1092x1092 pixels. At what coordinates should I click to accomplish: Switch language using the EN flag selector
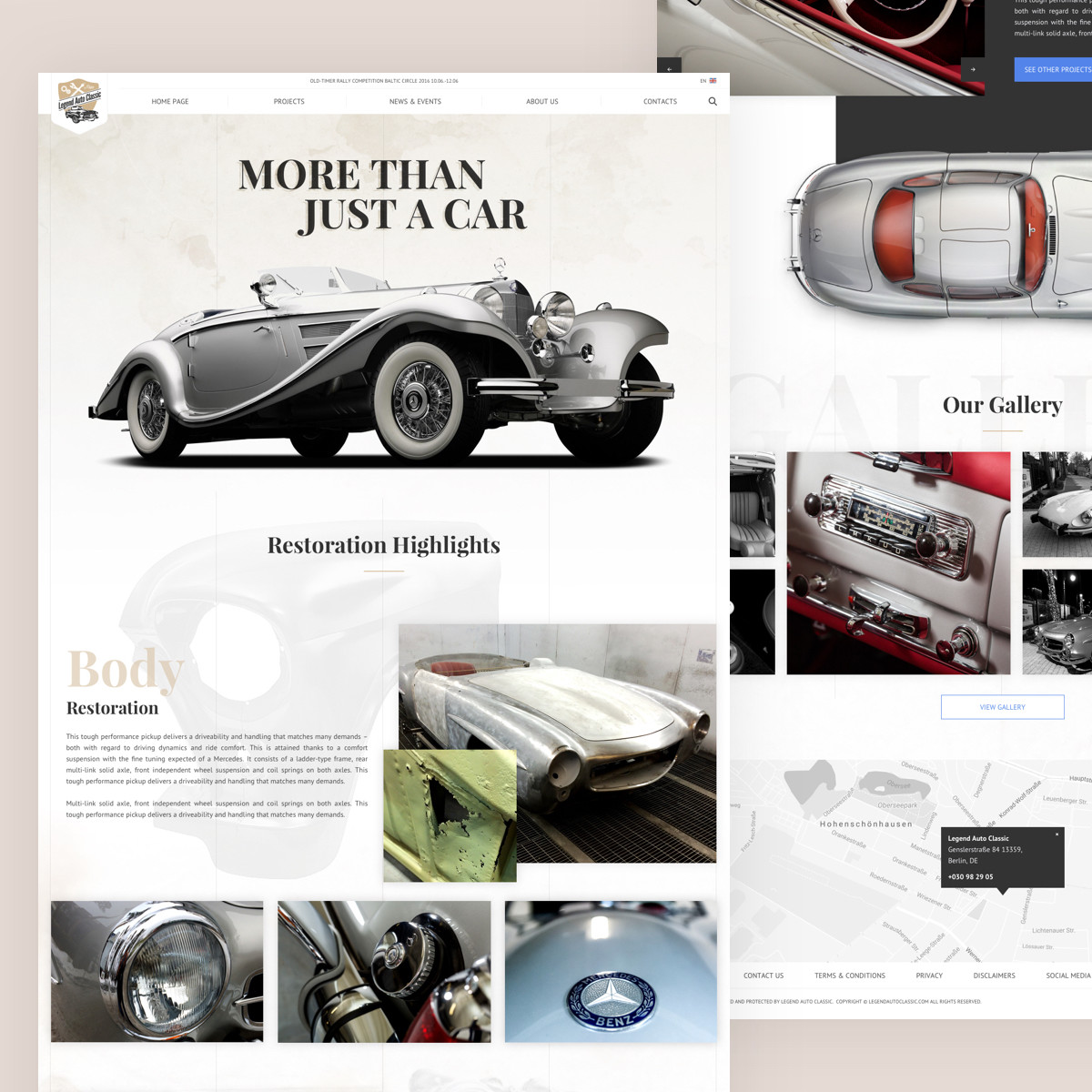tap(708, 81)
